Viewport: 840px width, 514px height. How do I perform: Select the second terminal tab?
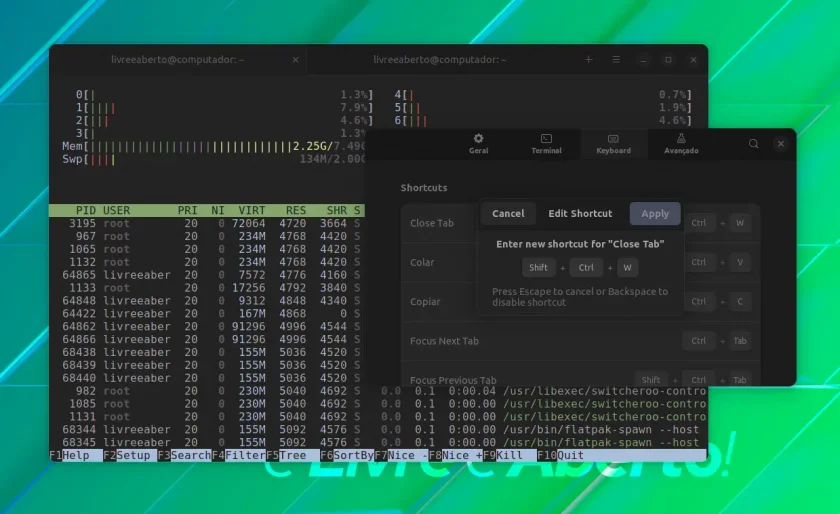point(439,59)
